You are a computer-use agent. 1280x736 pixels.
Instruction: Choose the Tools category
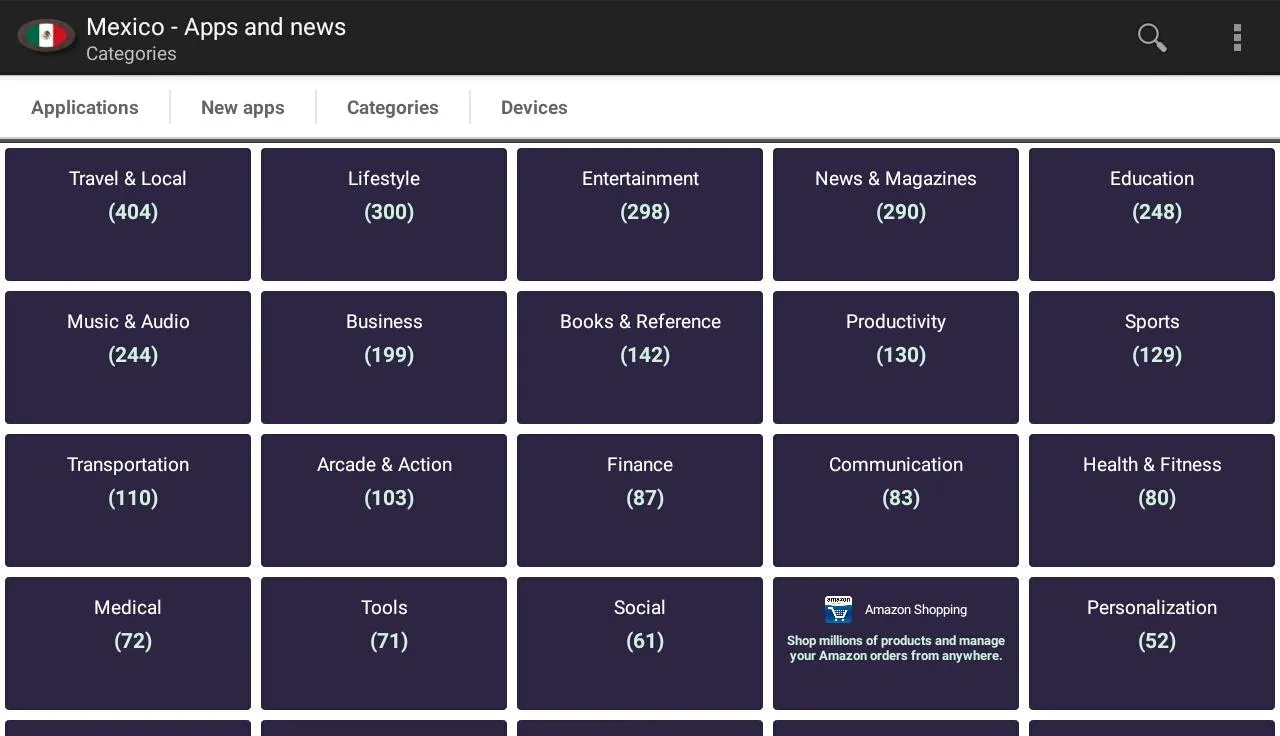tap(384, 643)
